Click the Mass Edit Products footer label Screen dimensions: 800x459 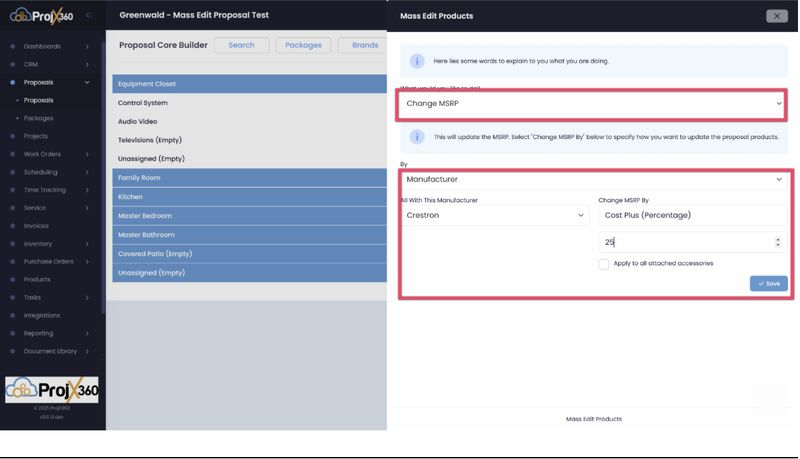point(594,419)
